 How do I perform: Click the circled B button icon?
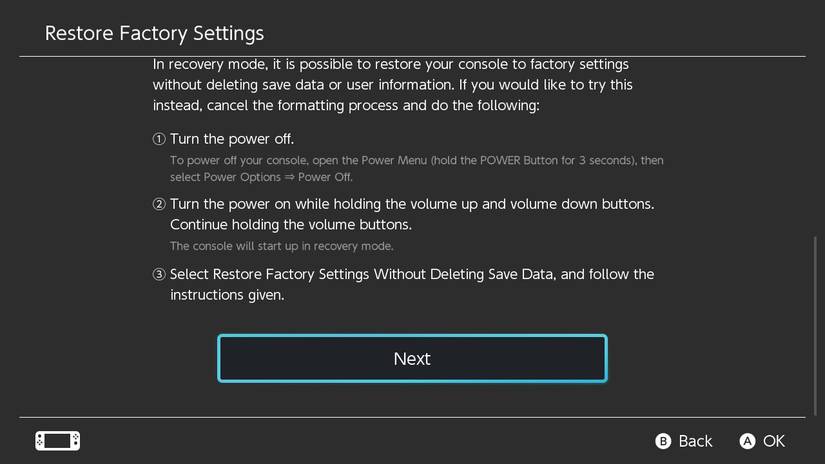(662, 441)
